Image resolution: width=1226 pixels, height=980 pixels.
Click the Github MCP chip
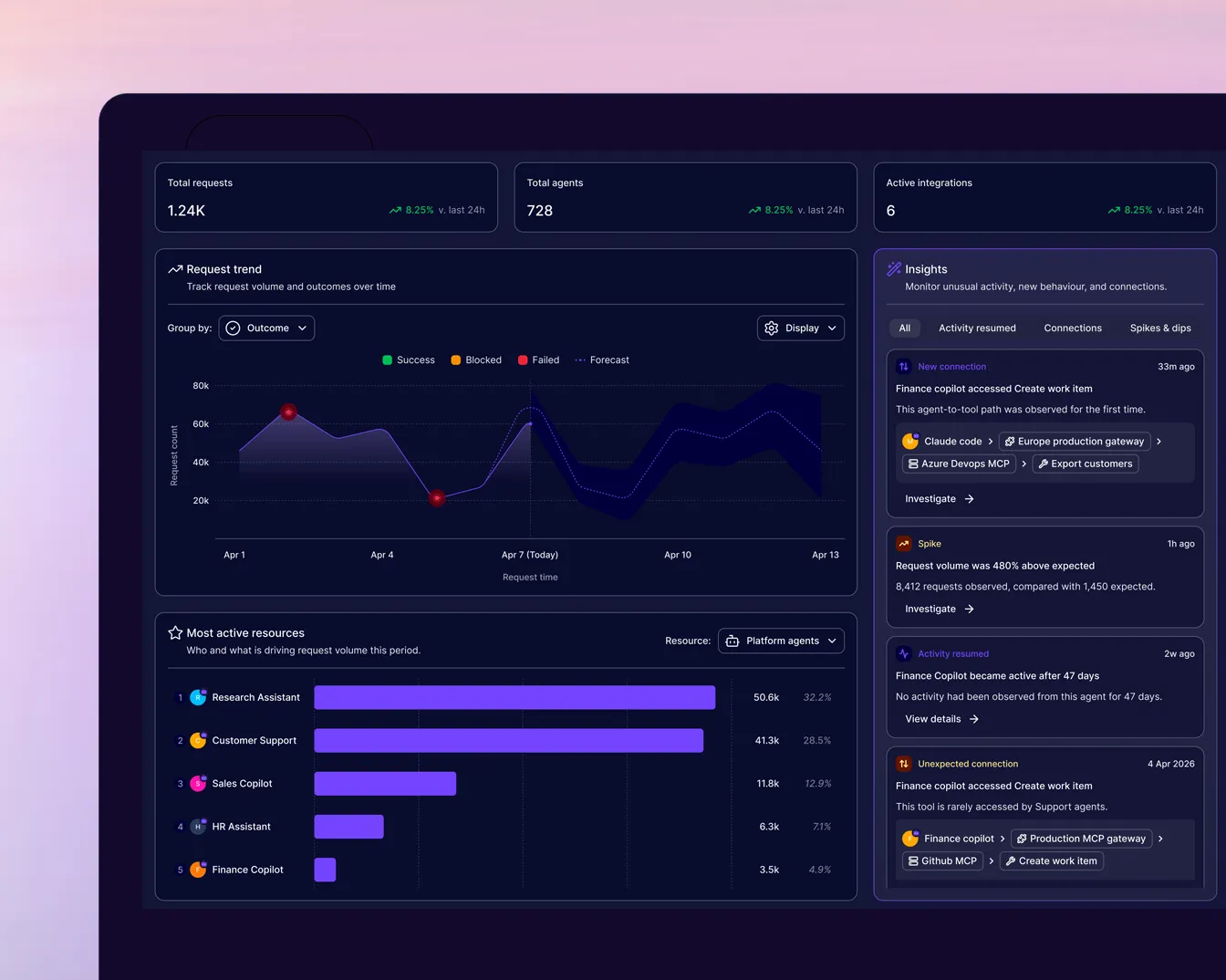(x=943, y=860)
